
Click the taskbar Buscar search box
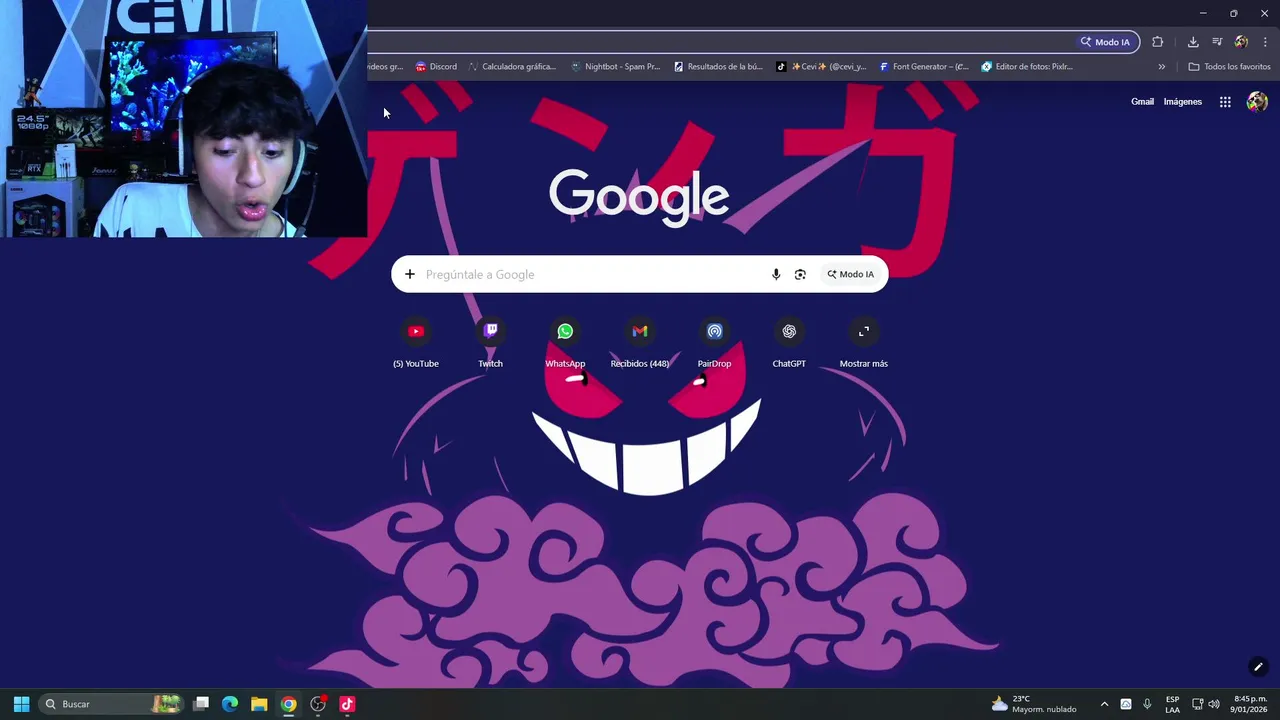[x=113, y=704]
